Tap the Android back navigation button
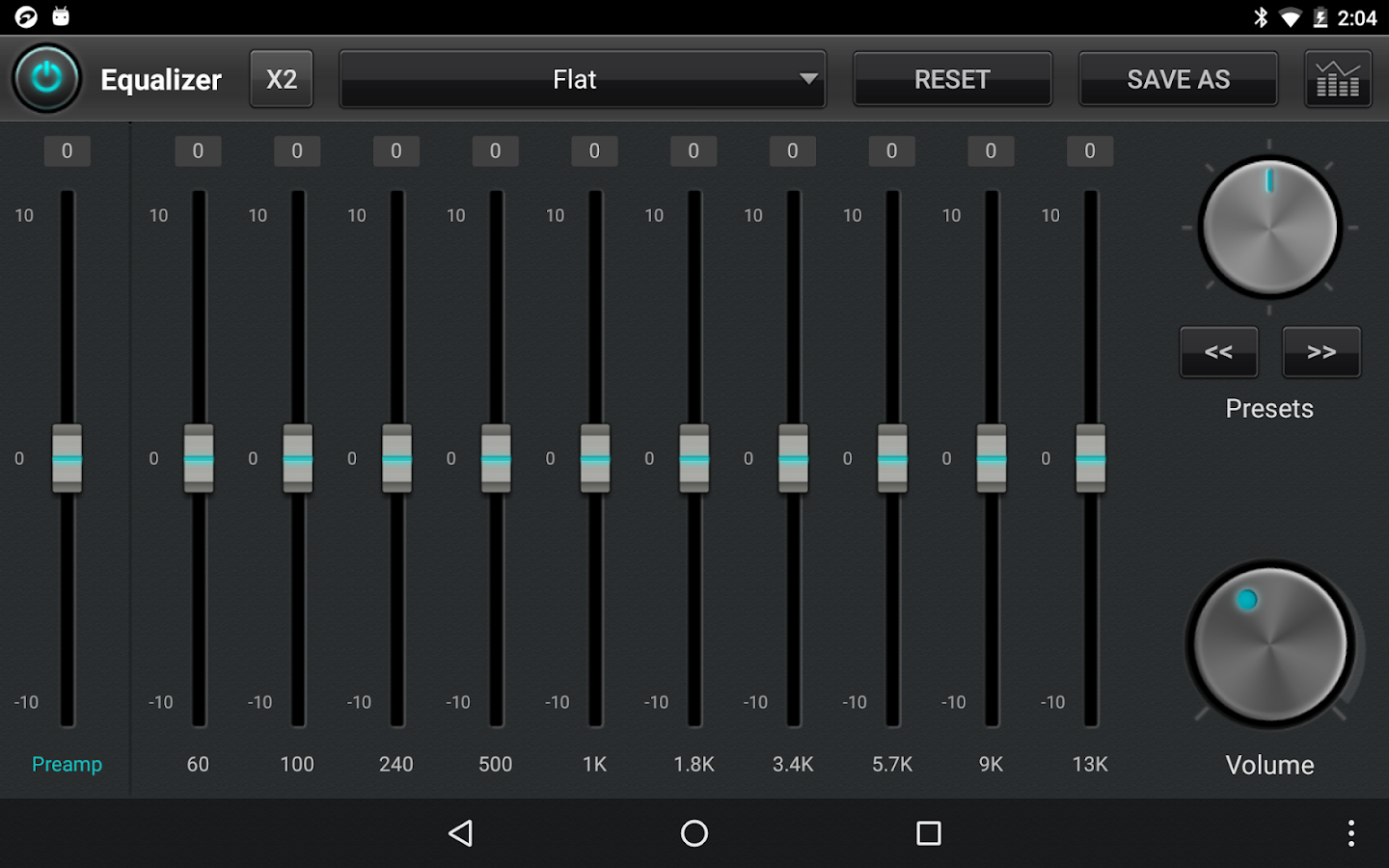 point(461,833)
